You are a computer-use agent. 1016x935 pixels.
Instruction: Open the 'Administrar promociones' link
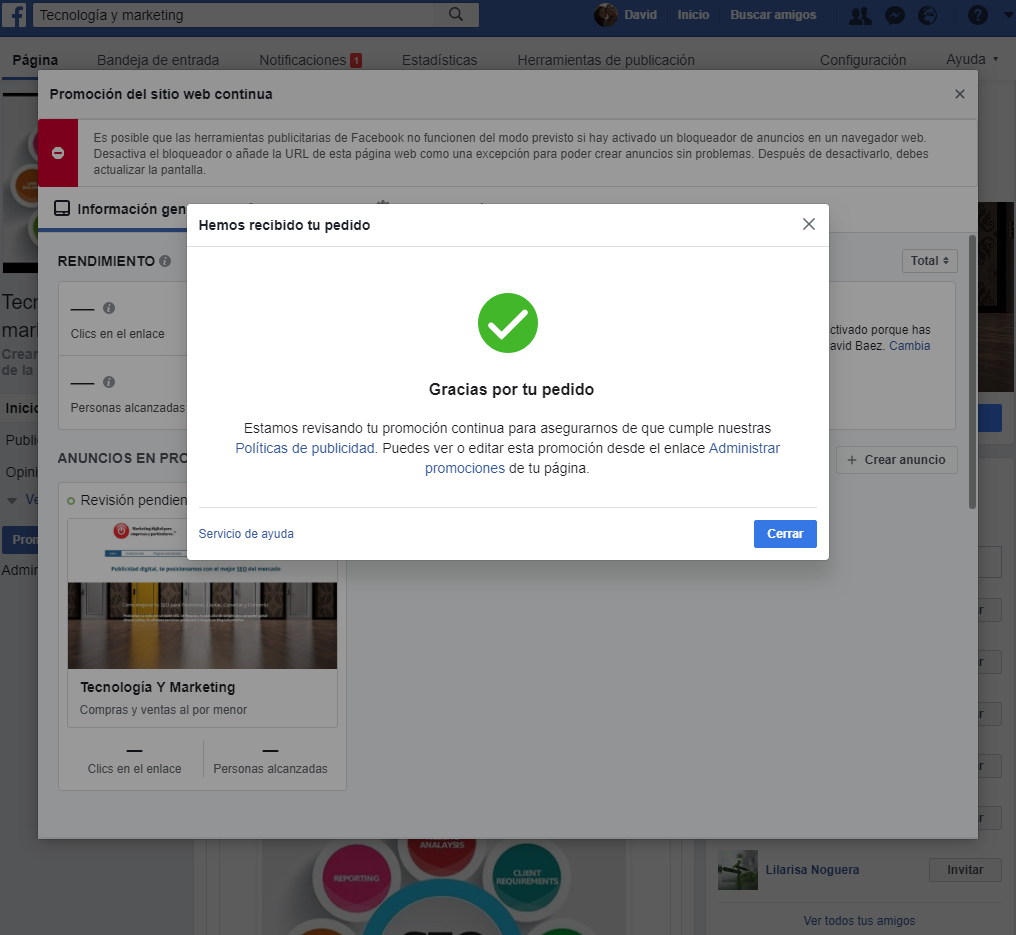tap(744, 448)
